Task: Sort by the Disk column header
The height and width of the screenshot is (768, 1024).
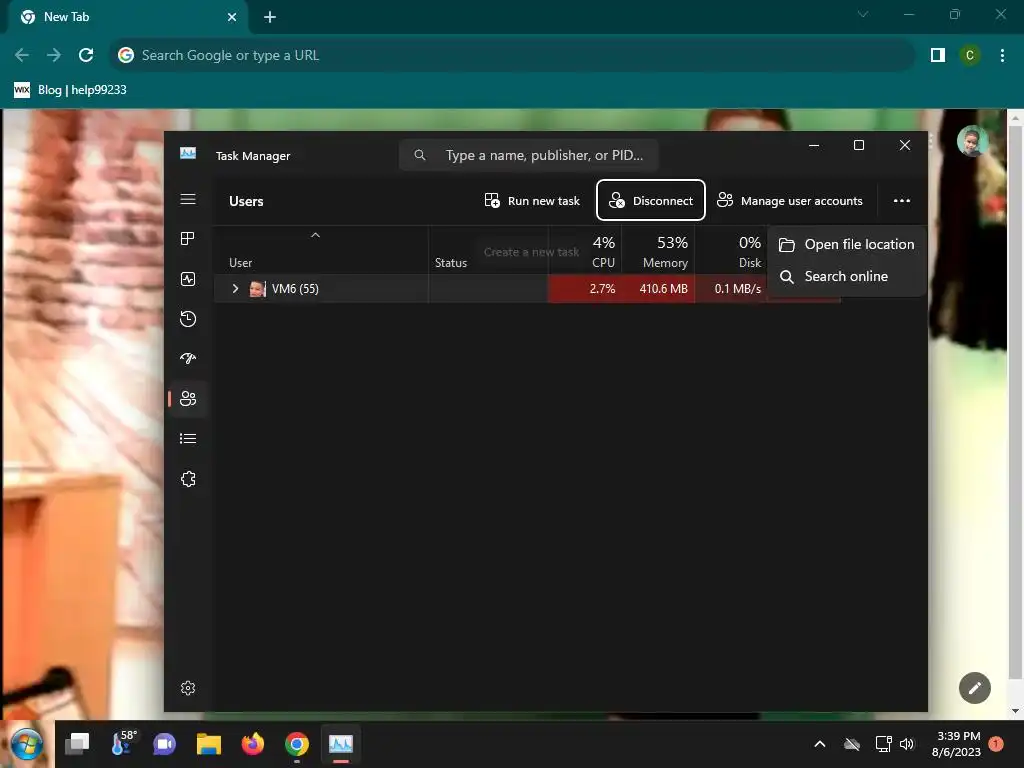Action: point(731,251)
